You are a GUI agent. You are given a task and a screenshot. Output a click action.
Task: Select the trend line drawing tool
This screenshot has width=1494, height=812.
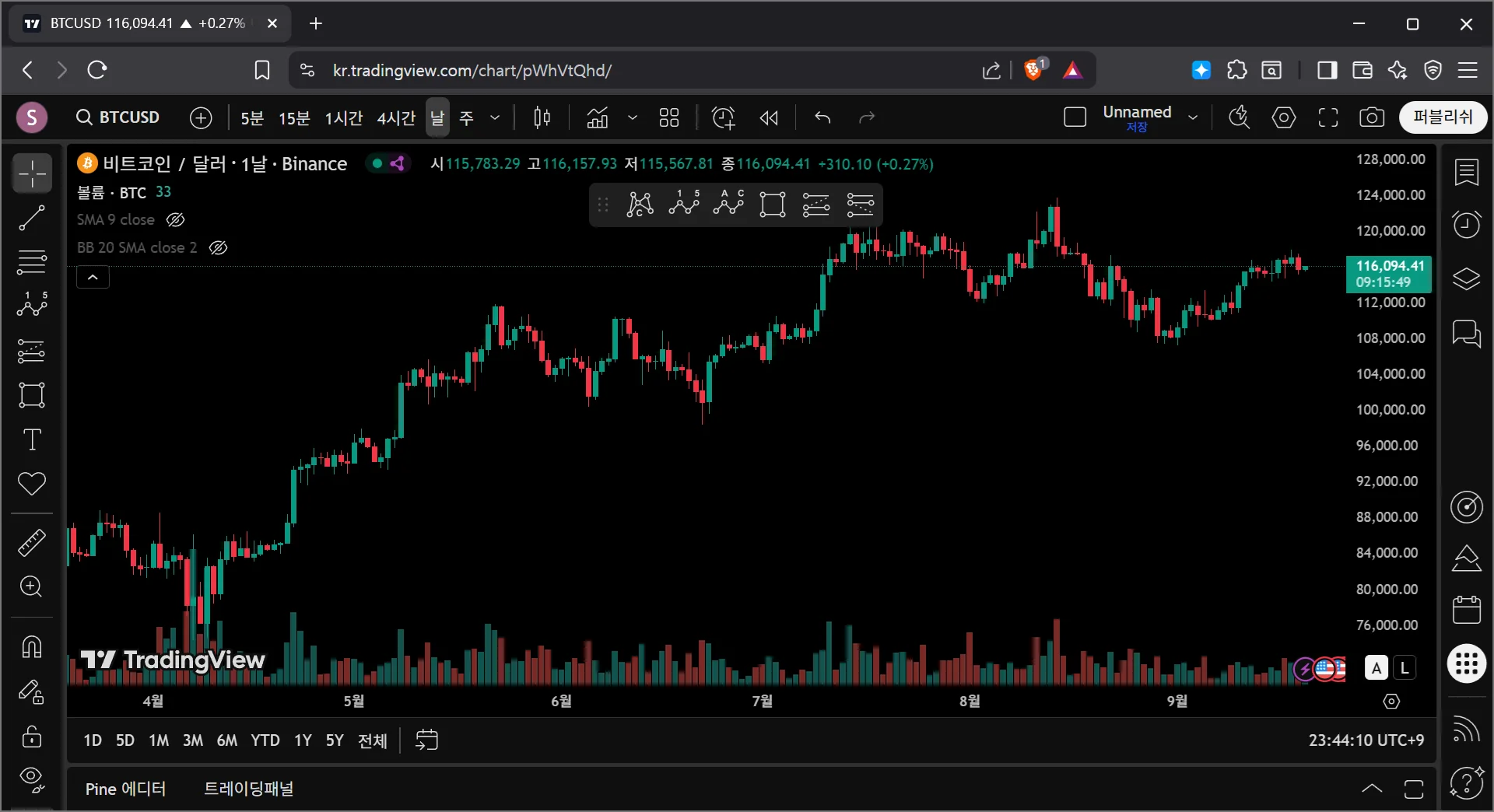(x=32, y=219)
